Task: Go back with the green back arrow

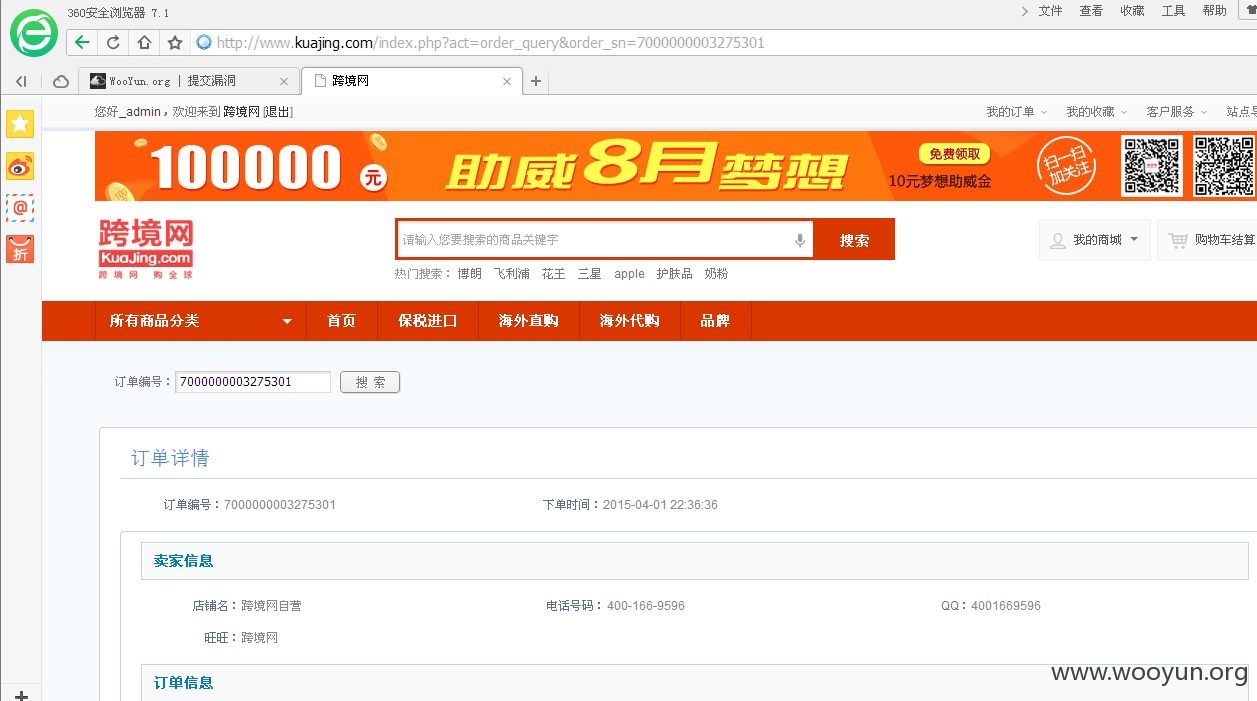Action: point(82,42)
